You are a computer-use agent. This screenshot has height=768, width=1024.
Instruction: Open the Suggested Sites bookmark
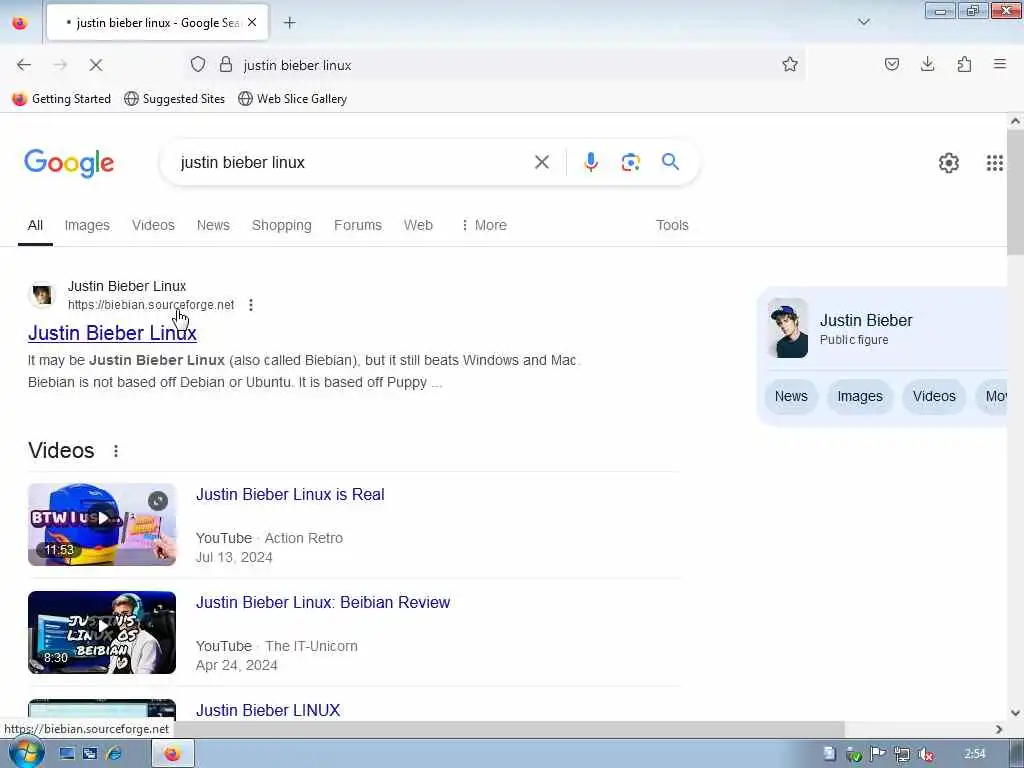tap(174, 99)
